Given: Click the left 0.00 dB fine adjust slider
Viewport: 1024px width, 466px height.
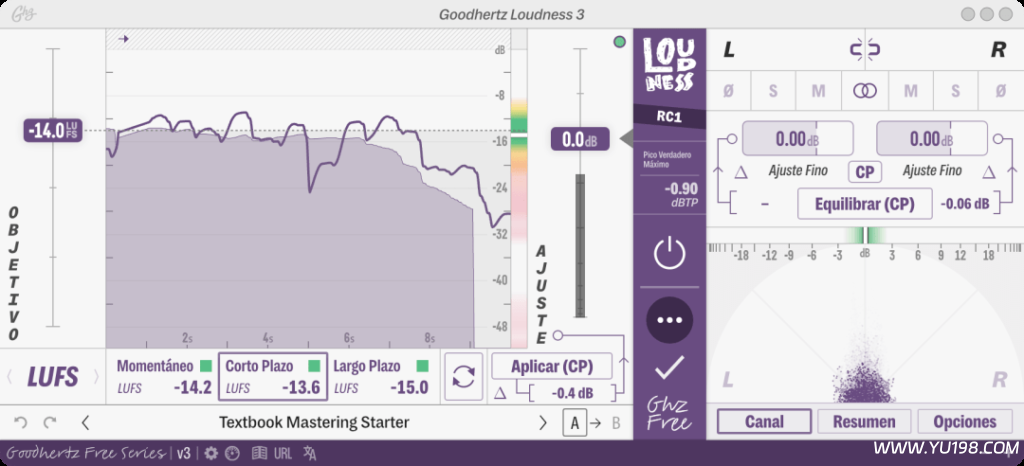Looking at the screenshot, I should [x=797, y=138].
